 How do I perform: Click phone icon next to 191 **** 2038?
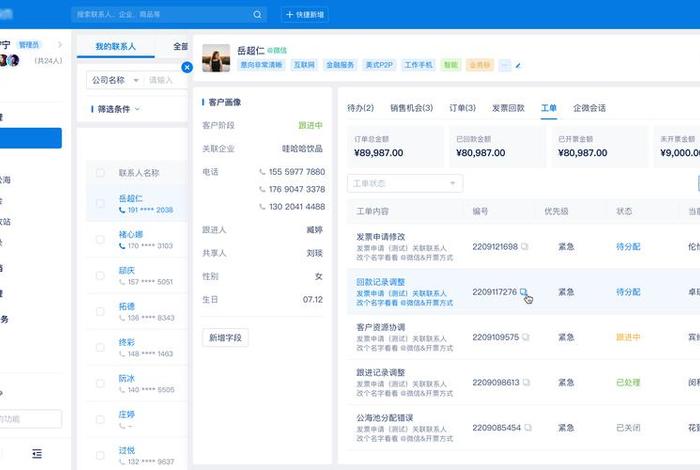pos(122,210)
